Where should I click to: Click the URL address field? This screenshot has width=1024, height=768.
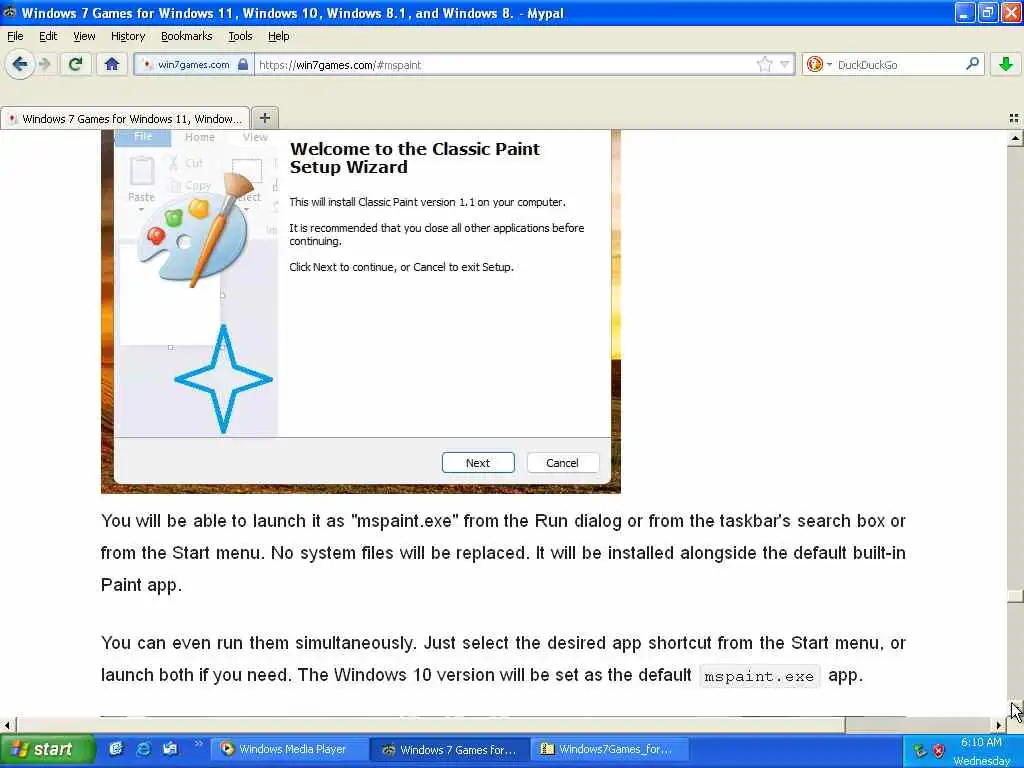coord(503,64)
